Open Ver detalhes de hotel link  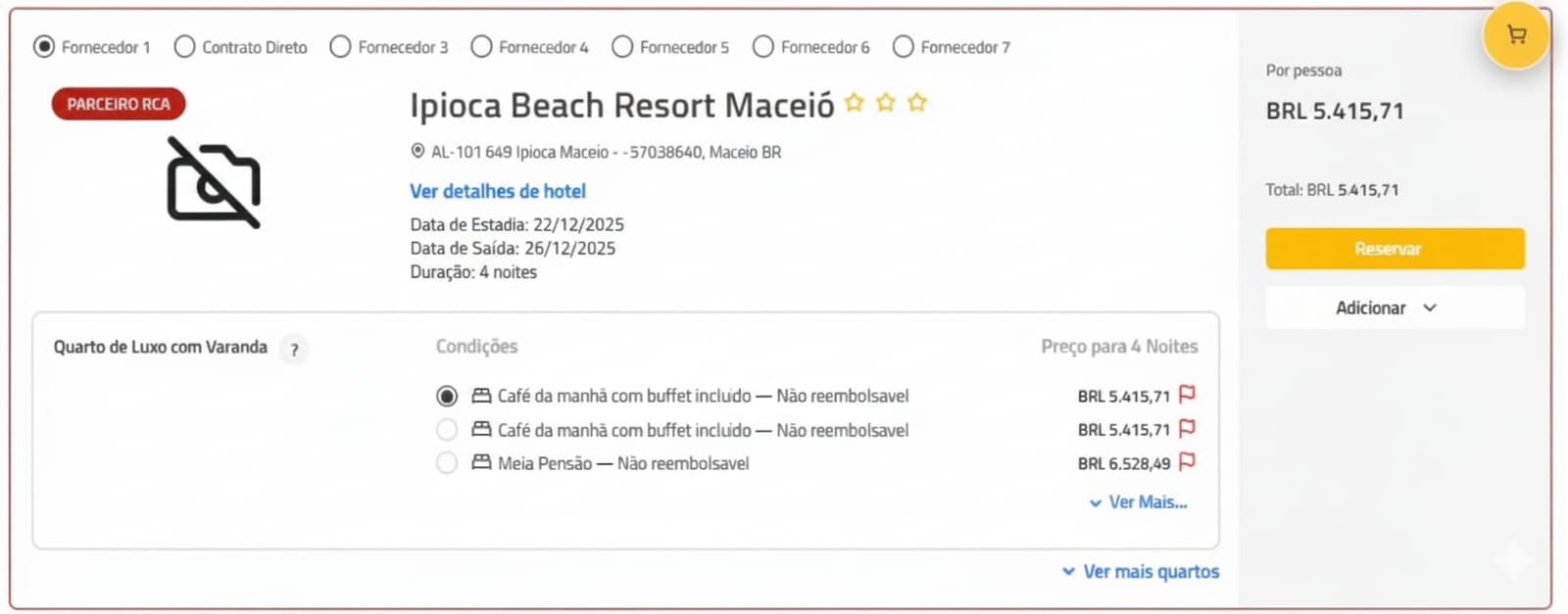pyautogui.click(x=498, y=191)
